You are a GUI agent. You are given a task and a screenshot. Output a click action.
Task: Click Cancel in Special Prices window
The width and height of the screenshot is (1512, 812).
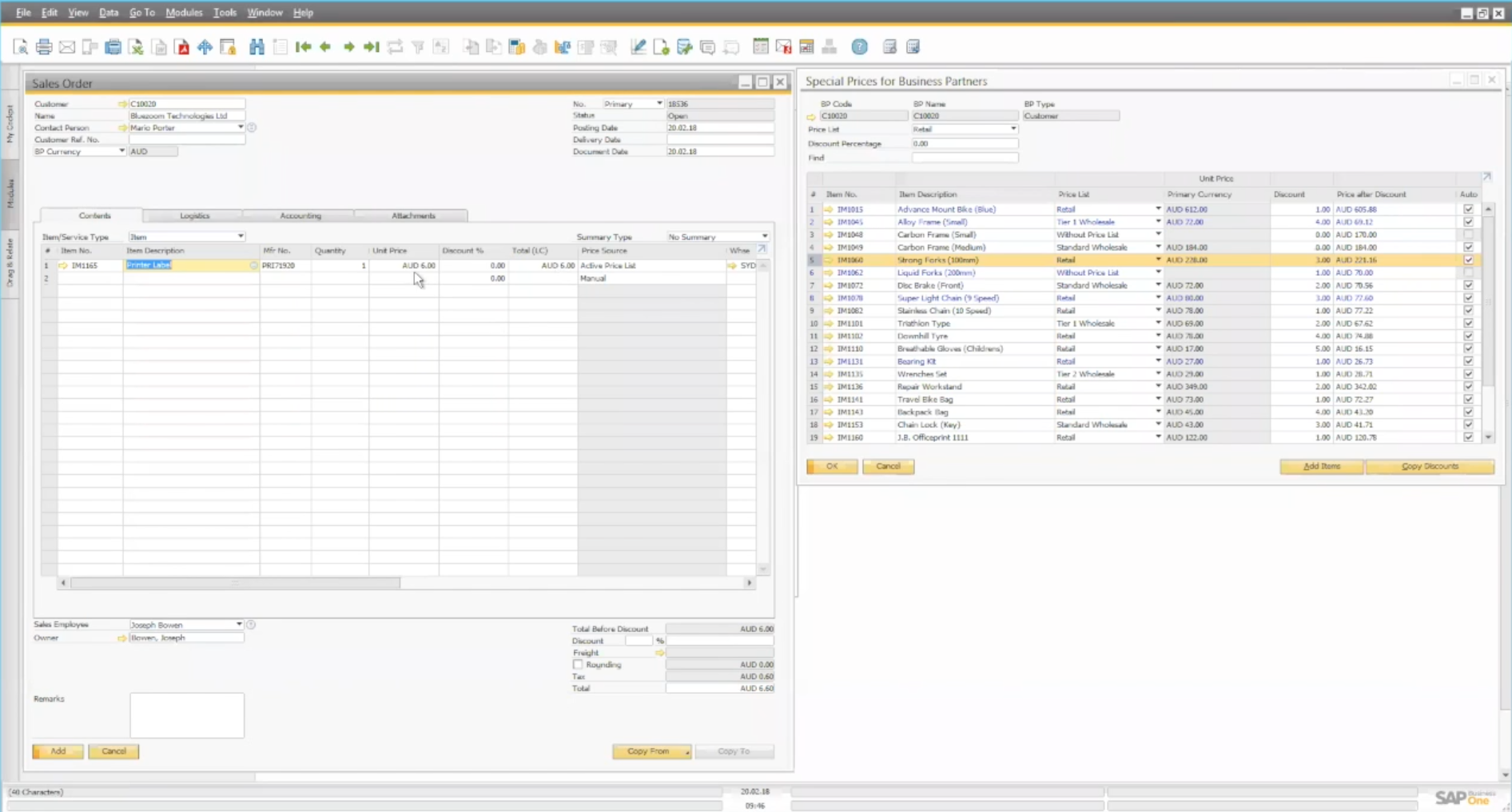888,467
